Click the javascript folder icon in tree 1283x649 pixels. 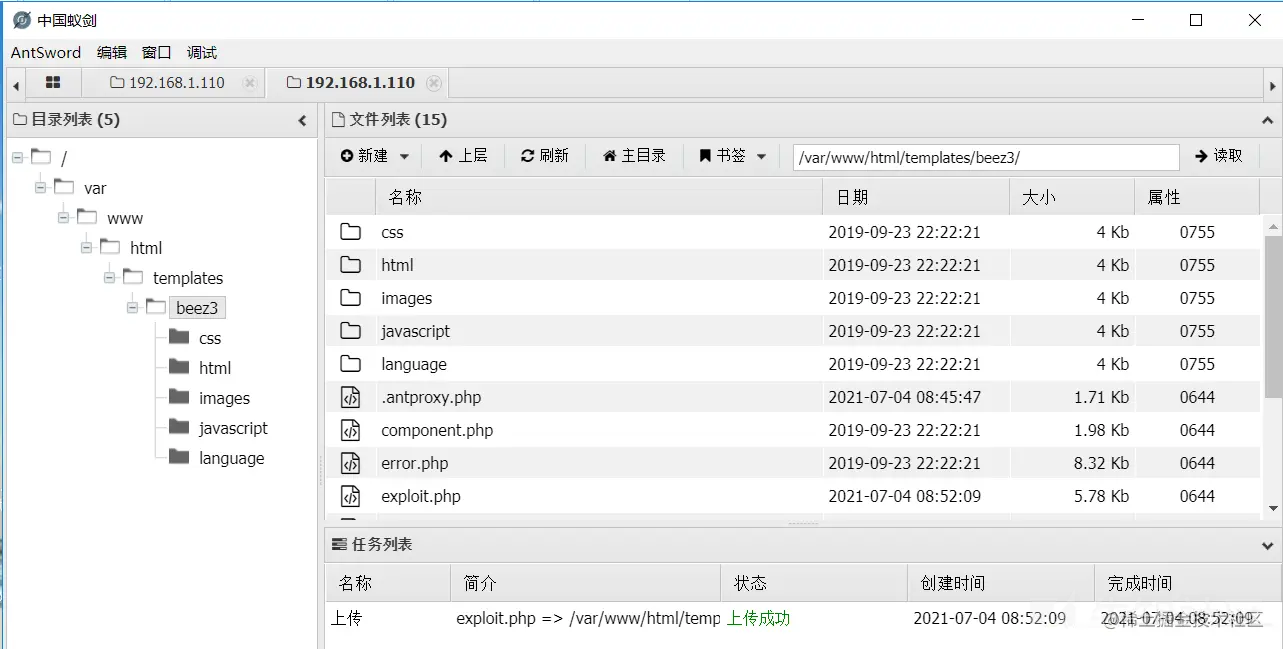tap(179, 427)
